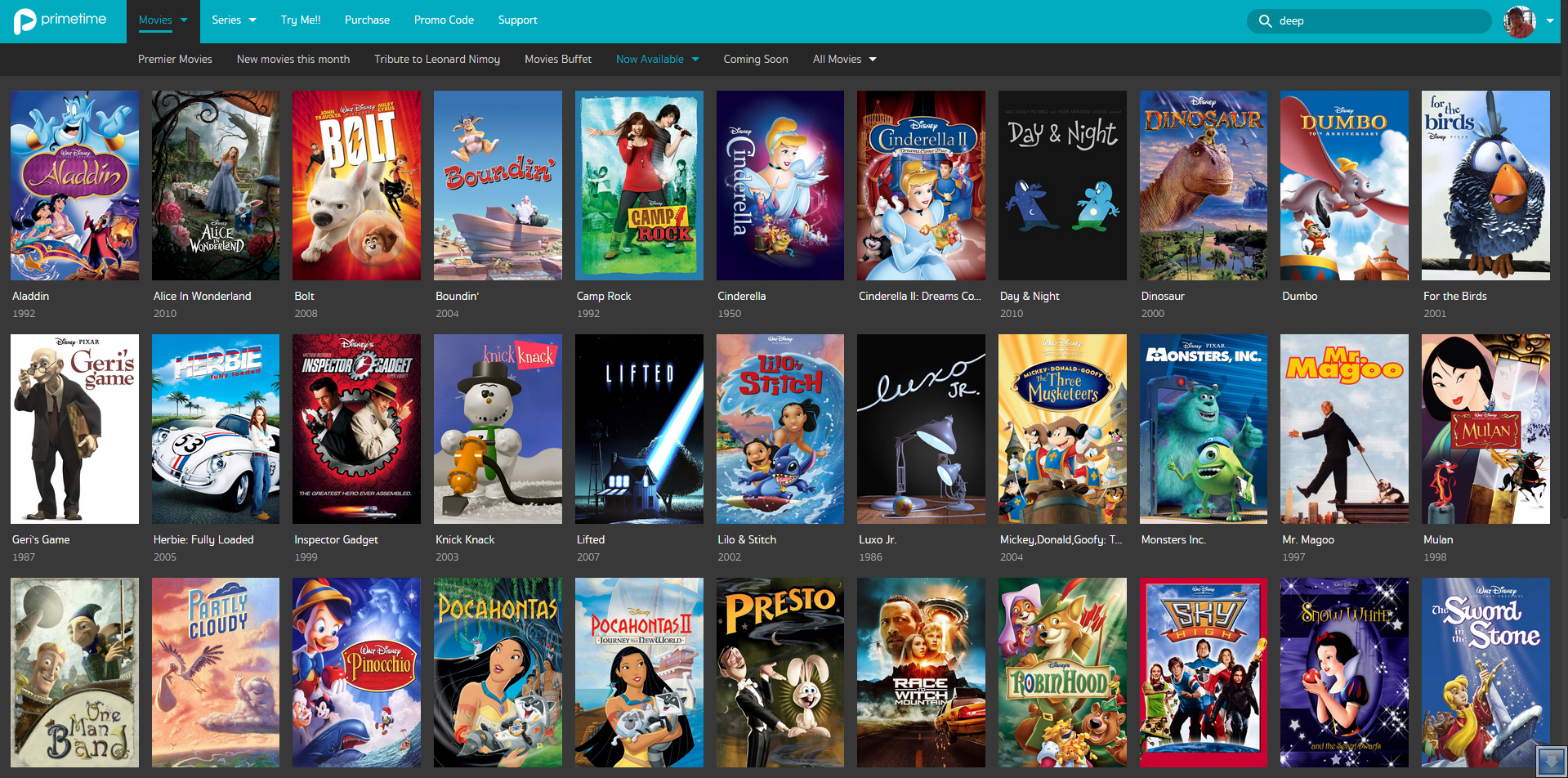The image size is (1568, 778).
Task: Expand the Now Available dropdown arrow
Action: (695, 60)
